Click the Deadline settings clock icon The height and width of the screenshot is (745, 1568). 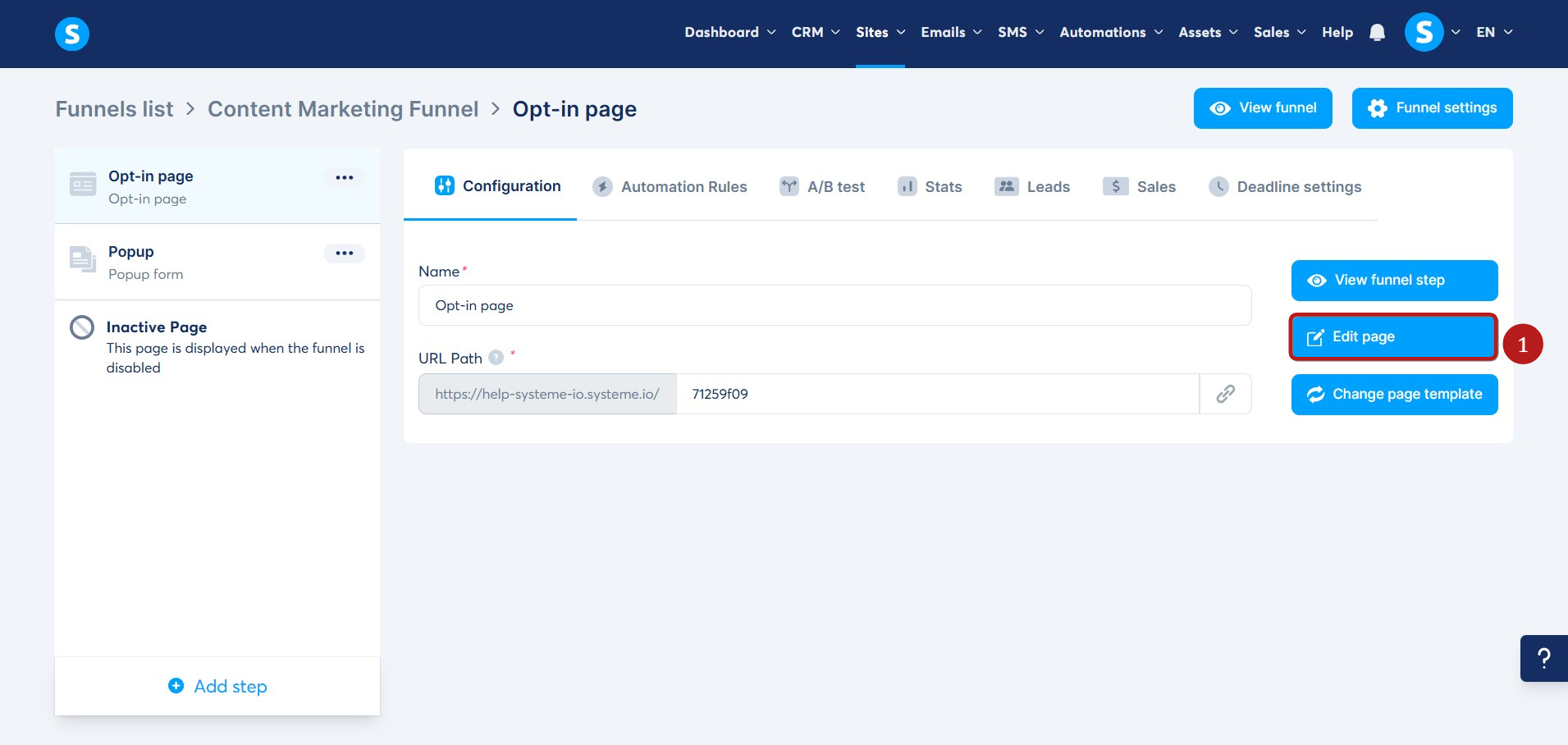pos(1219,186)
